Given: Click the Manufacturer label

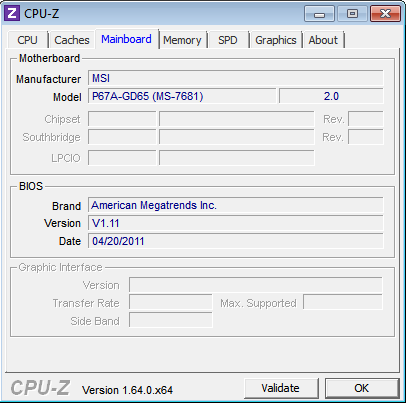Looking at the screenshot, I should 49,79.
